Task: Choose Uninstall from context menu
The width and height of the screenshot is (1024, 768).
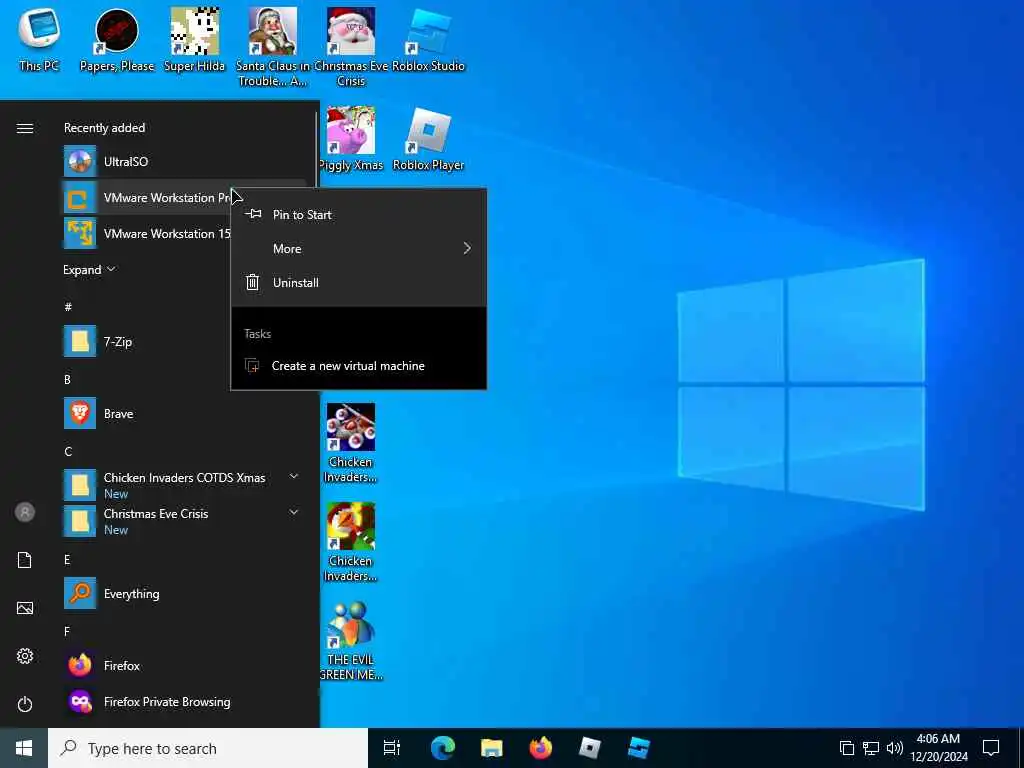Action: 359,282
